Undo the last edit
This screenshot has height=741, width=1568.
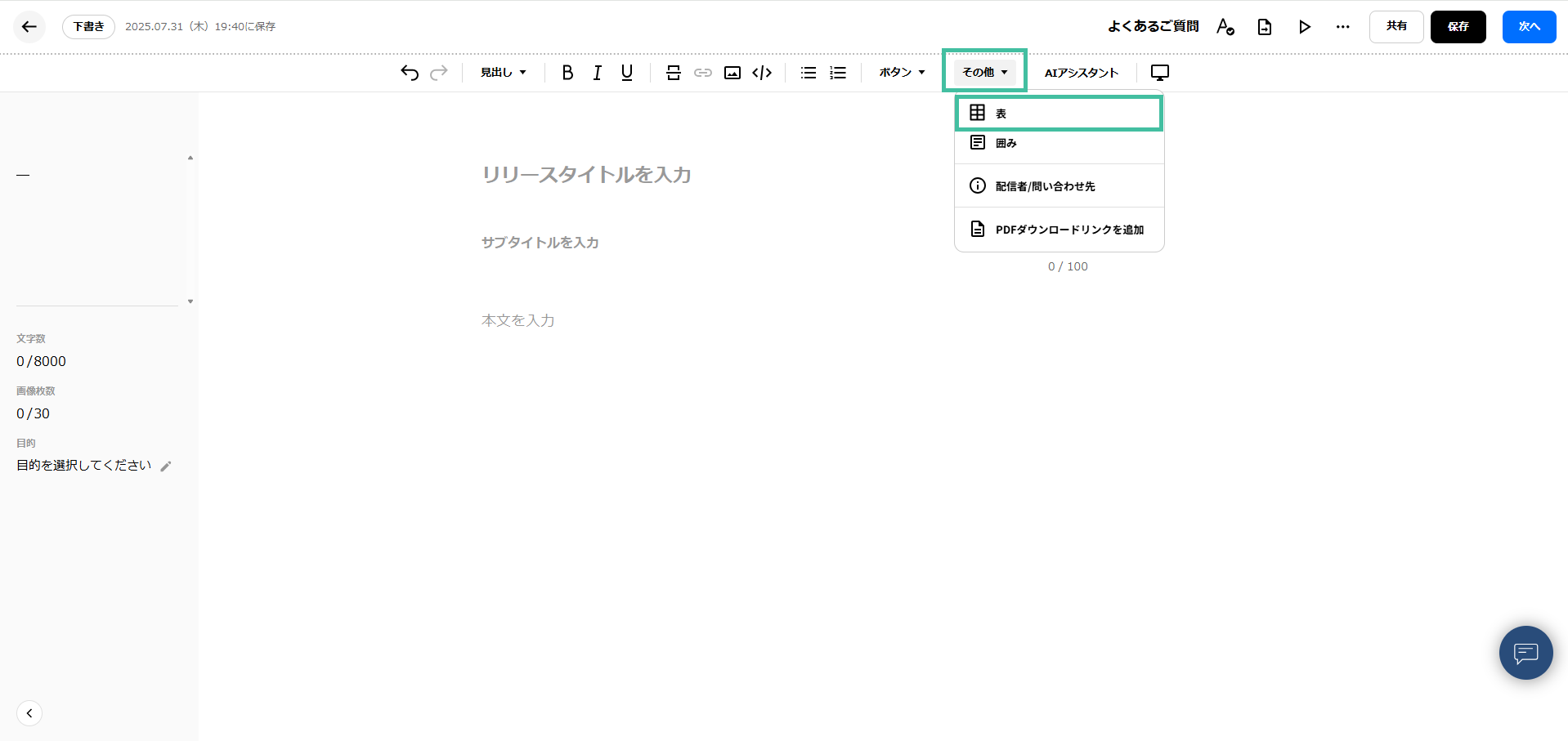[409, 72]
